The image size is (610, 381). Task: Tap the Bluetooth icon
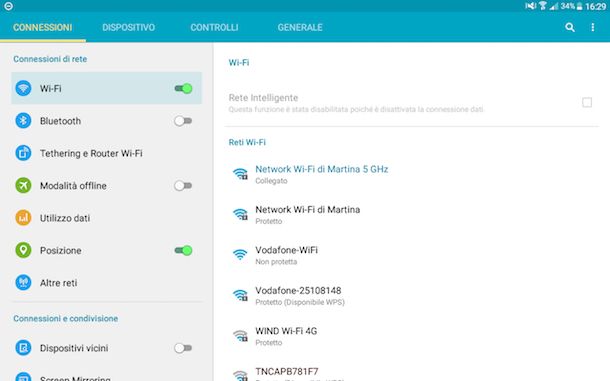click(x=23, y=121)
